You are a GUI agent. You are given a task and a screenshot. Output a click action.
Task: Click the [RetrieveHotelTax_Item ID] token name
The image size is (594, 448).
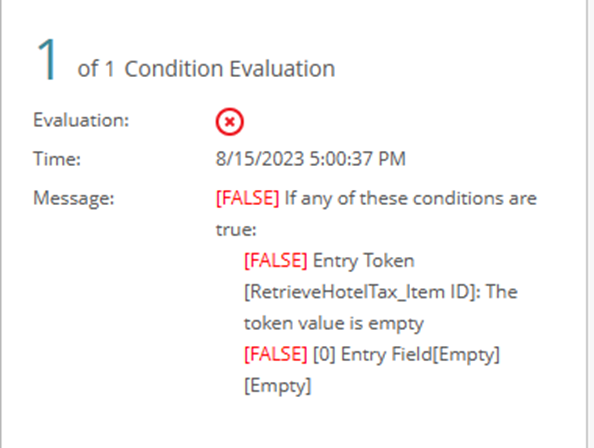tap(360, 292)
